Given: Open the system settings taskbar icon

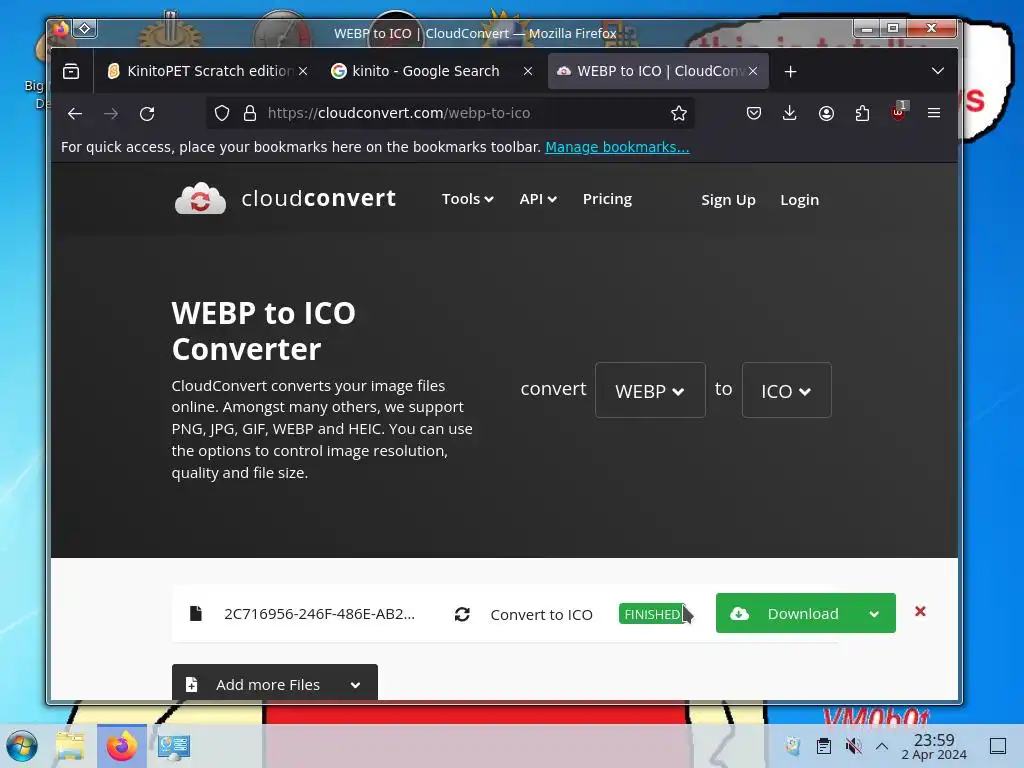Looking at the screenshot, I should click(174, 746).
